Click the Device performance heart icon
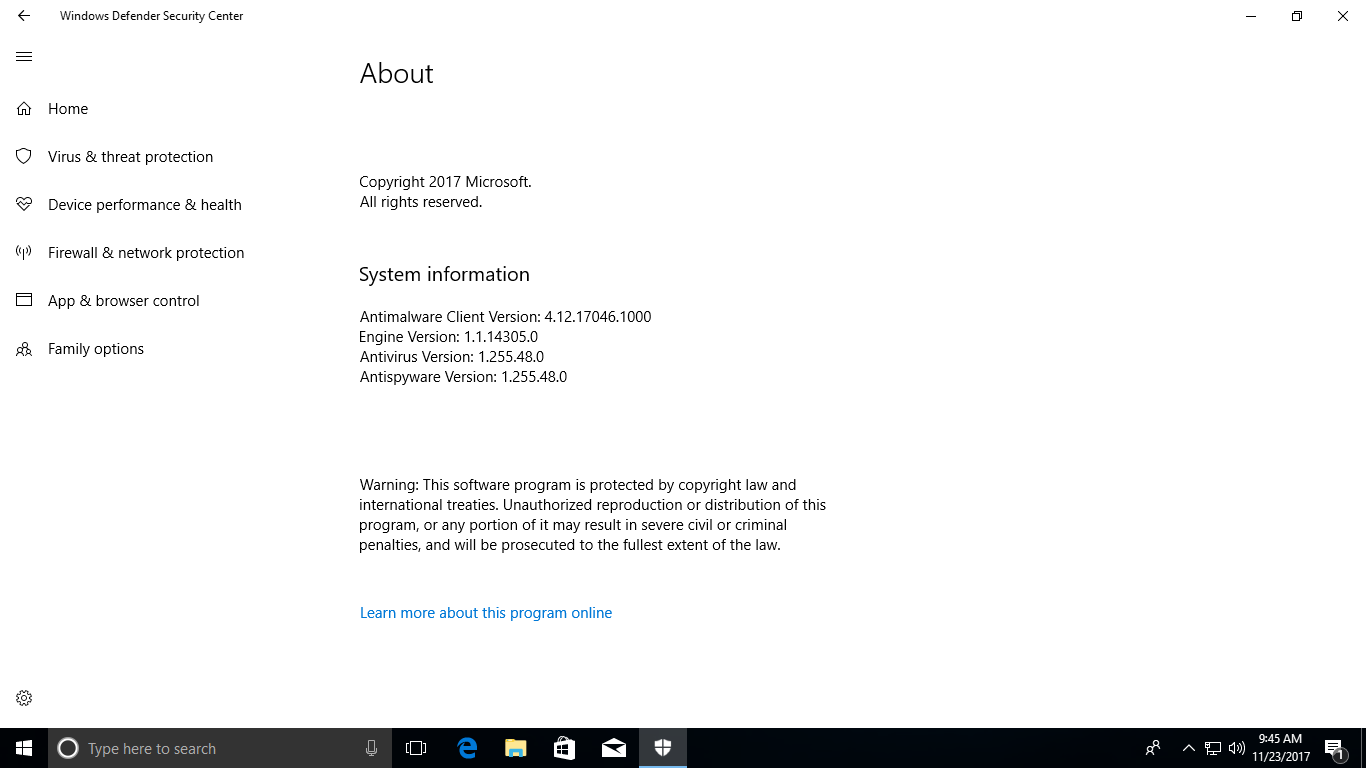This screenshot has width=1366, height=768. pos(24,205)
